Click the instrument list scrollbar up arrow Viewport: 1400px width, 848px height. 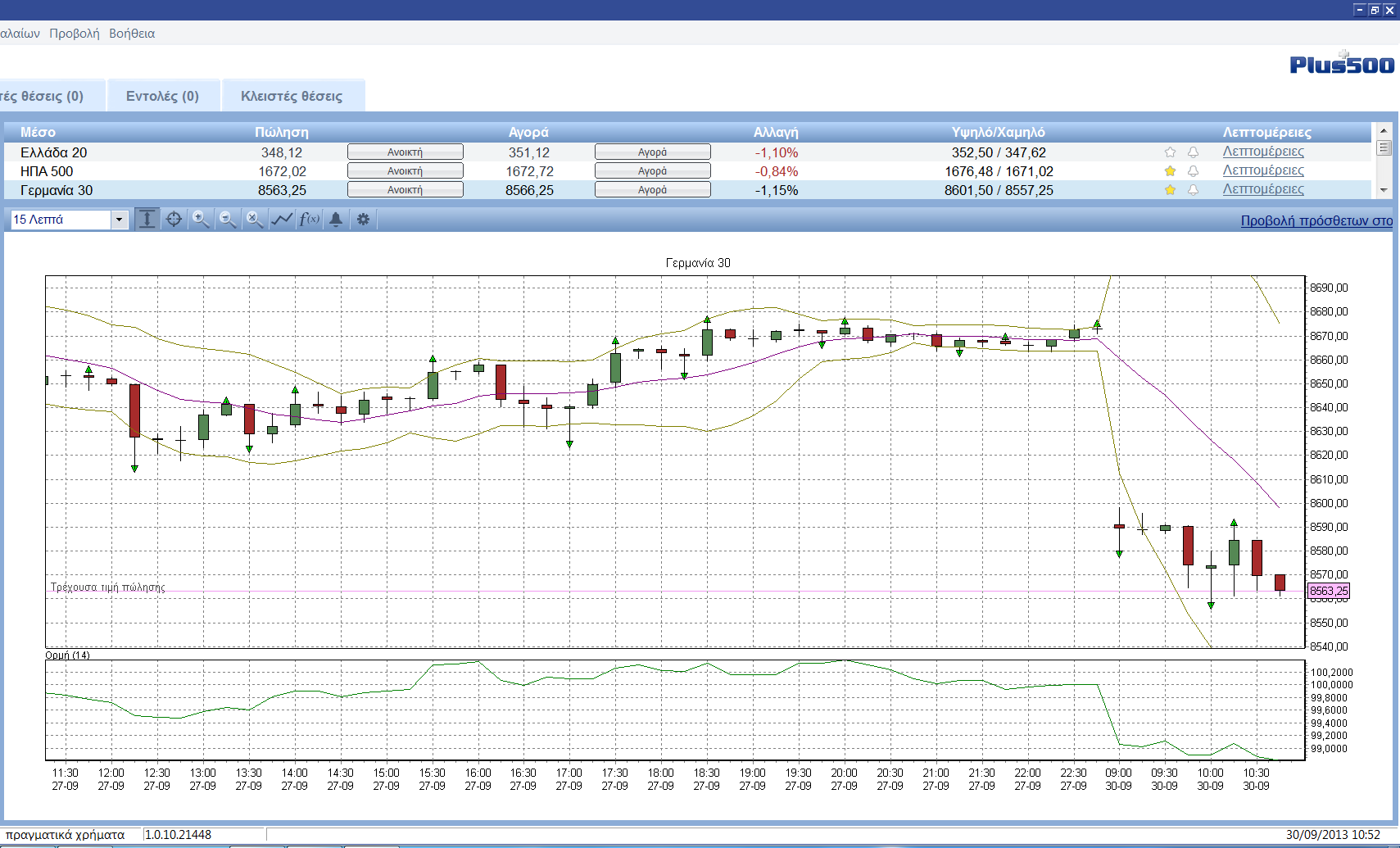[1384, 131]
